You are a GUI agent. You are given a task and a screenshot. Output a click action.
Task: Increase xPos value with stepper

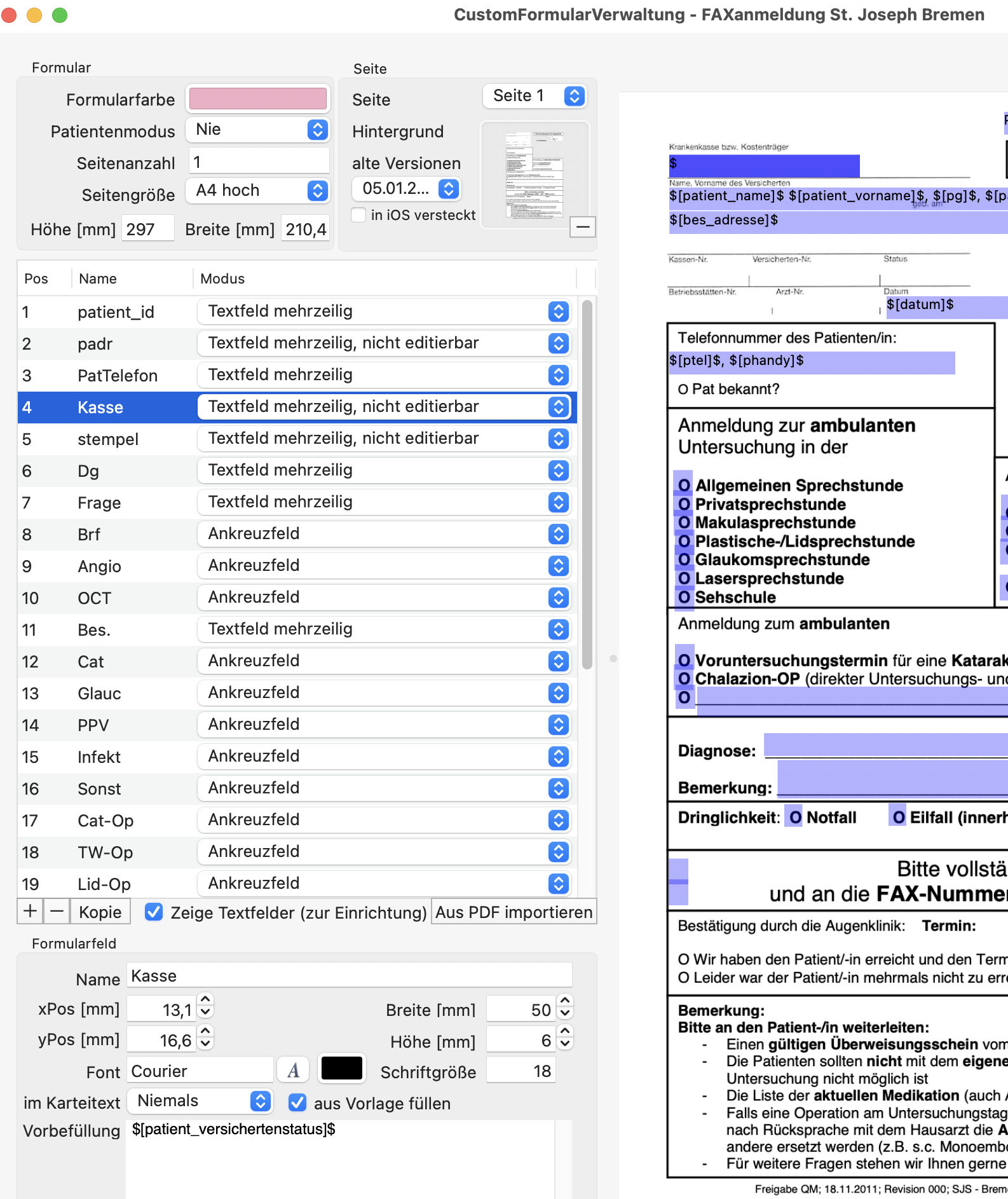tap(205, 1000)
